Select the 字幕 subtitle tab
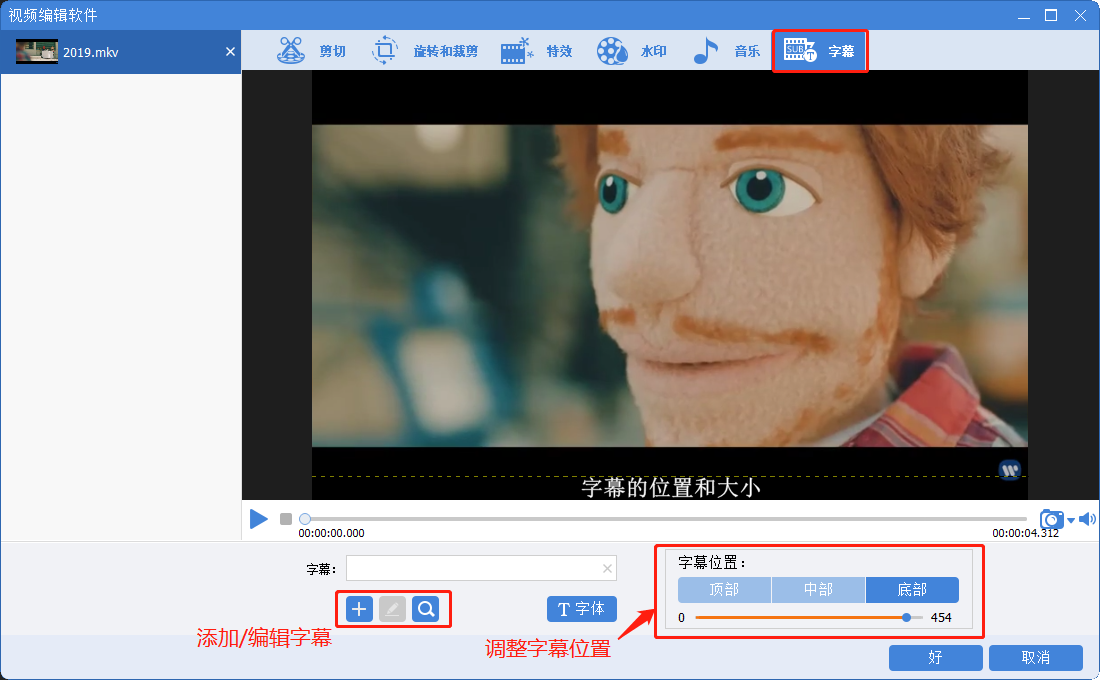This screenshot has width=1100, height=680. point(820,51)
